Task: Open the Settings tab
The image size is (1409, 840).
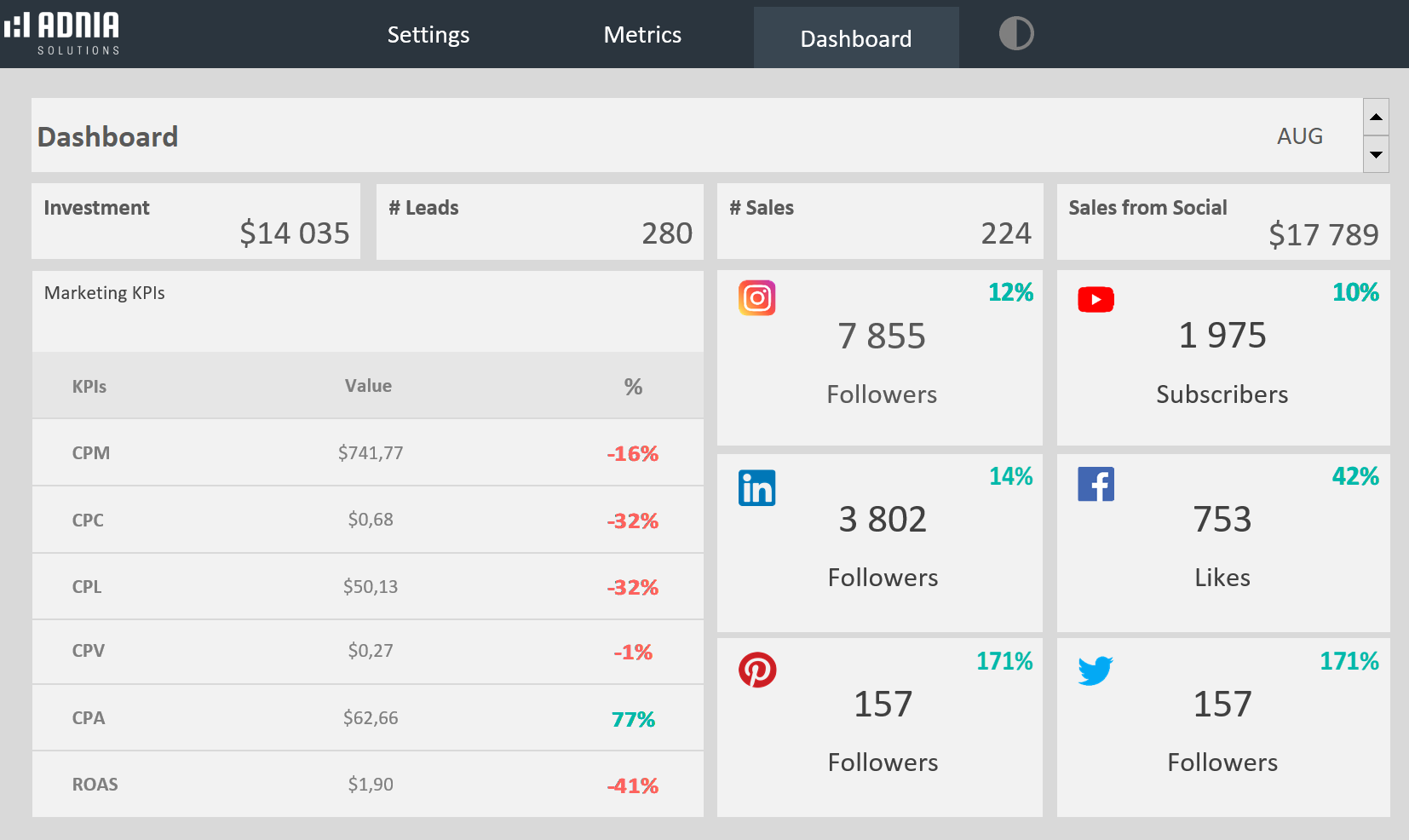Action: [428, 35]
